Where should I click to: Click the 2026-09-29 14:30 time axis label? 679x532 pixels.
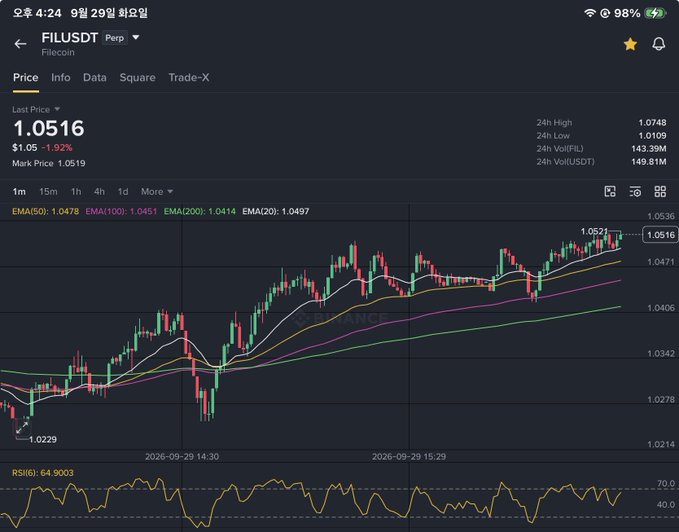click(x=182, y=456)
